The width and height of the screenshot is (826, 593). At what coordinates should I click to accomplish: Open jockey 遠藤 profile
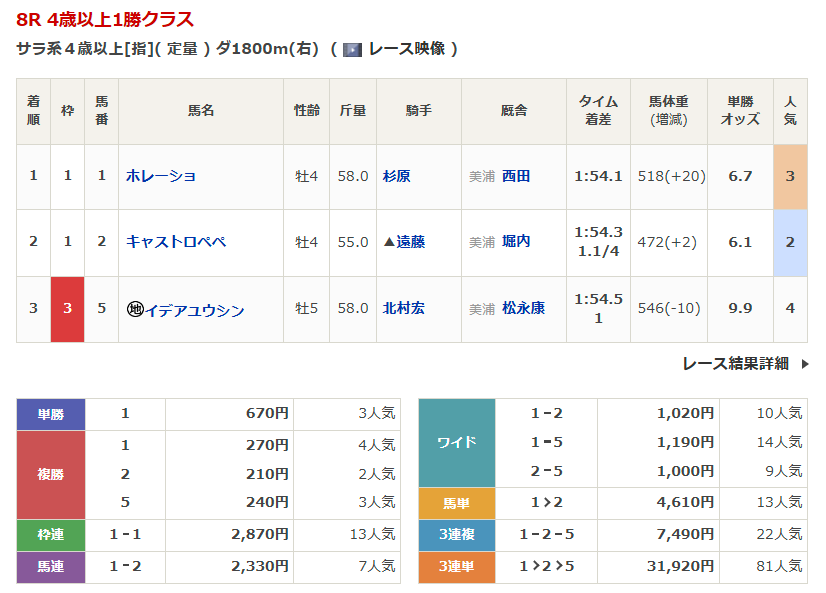click(x=411, y=242)
